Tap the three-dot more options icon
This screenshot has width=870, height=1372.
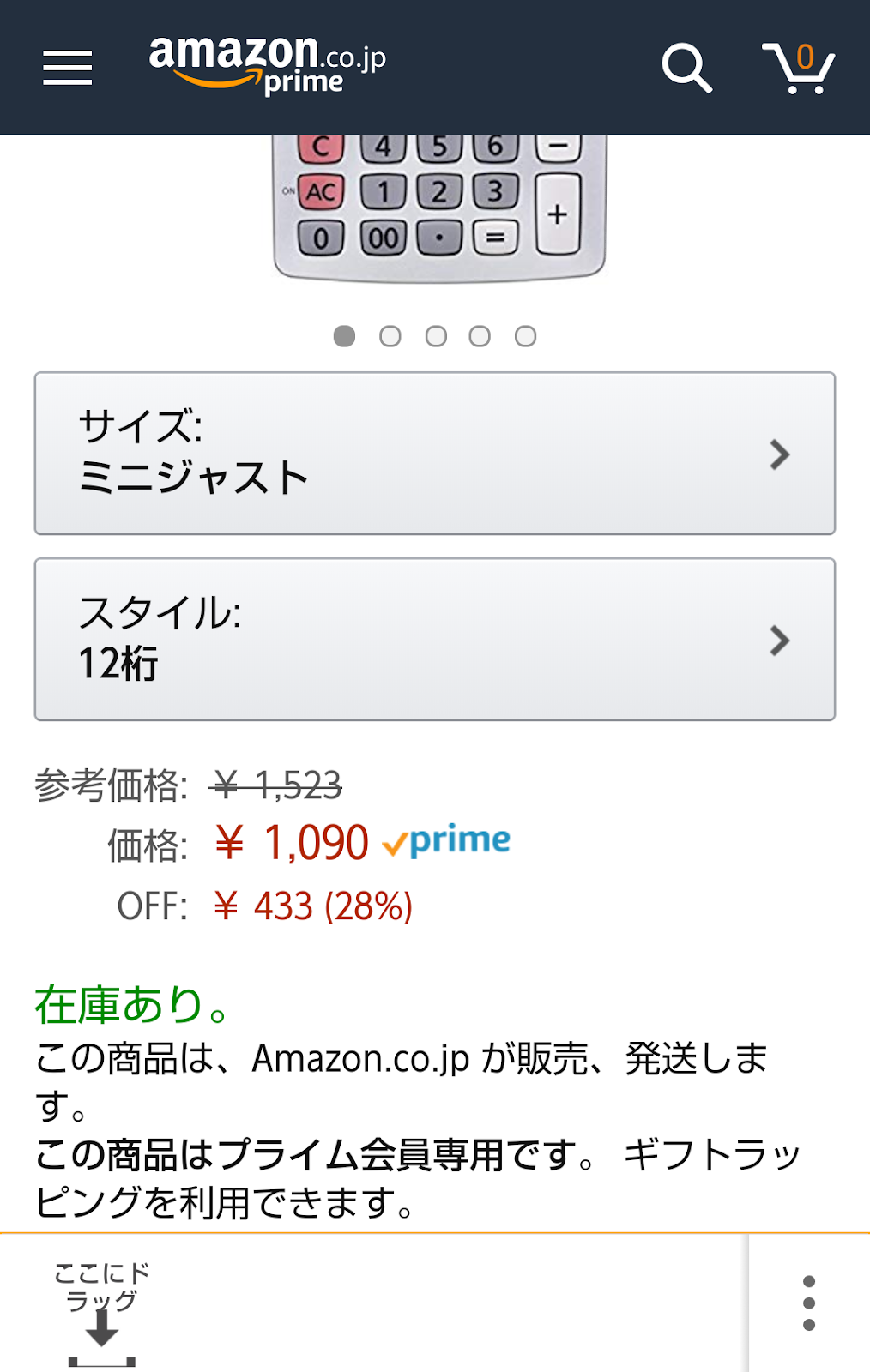(808, 1303)
